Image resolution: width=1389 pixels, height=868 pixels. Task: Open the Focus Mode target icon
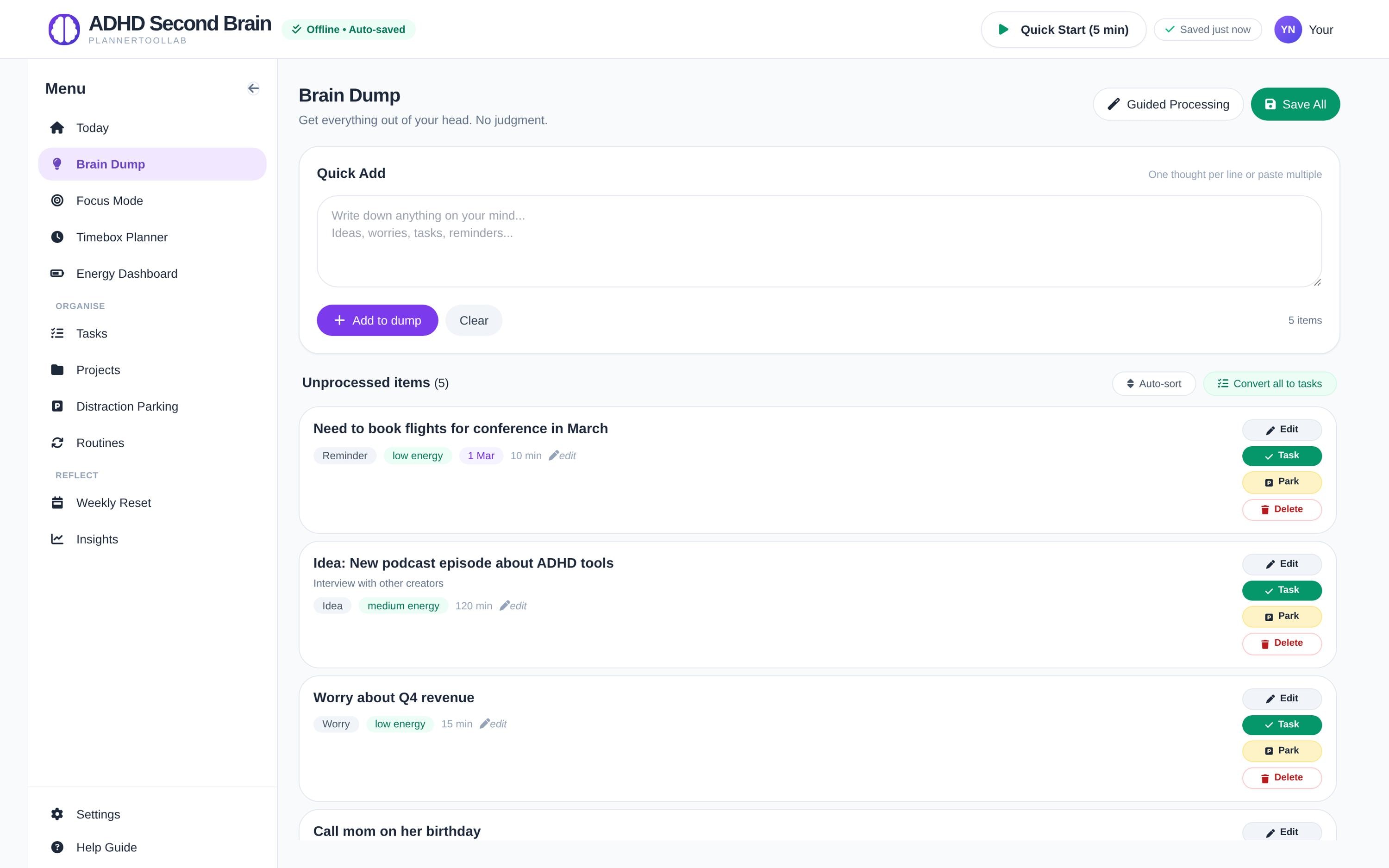tap(57, 200)
